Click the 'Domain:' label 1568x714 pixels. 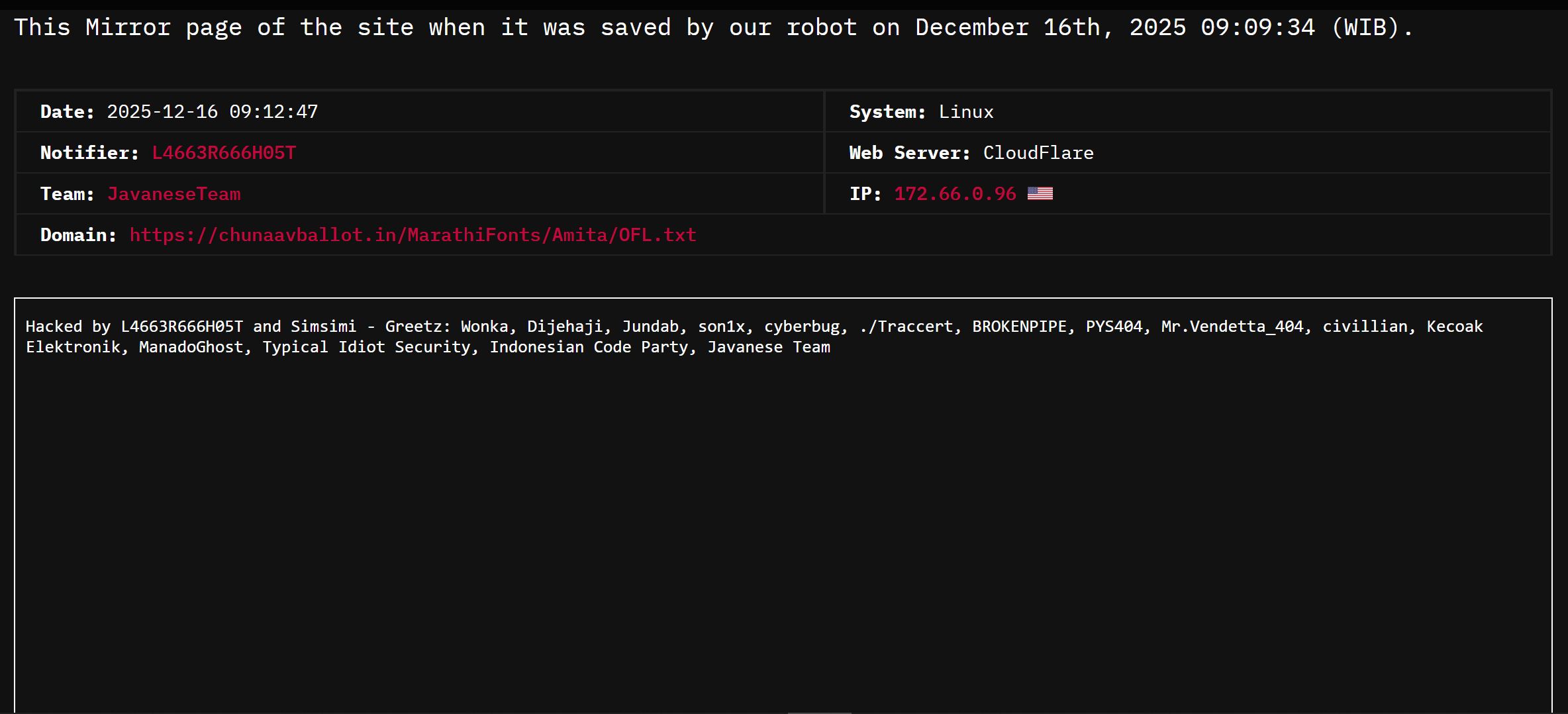(78, 235)
